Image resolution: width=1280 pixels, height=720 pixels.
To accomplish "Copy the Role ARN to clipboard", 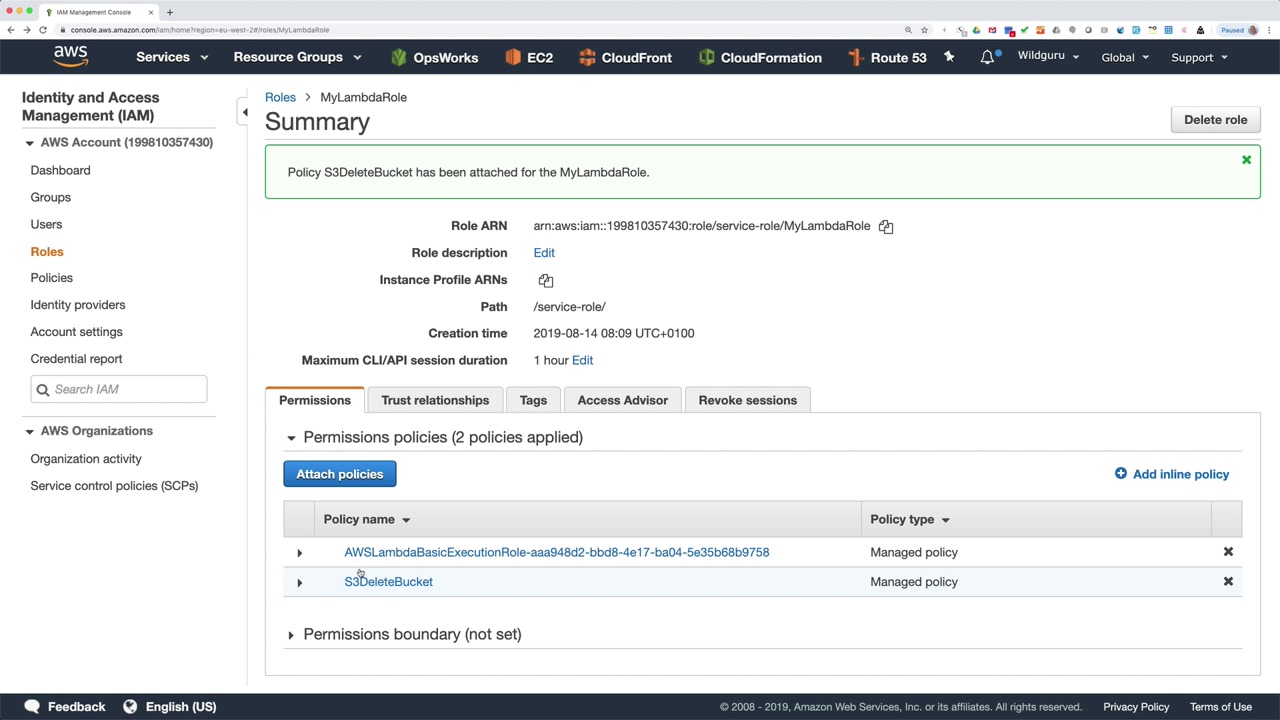I will click(886, 227).
